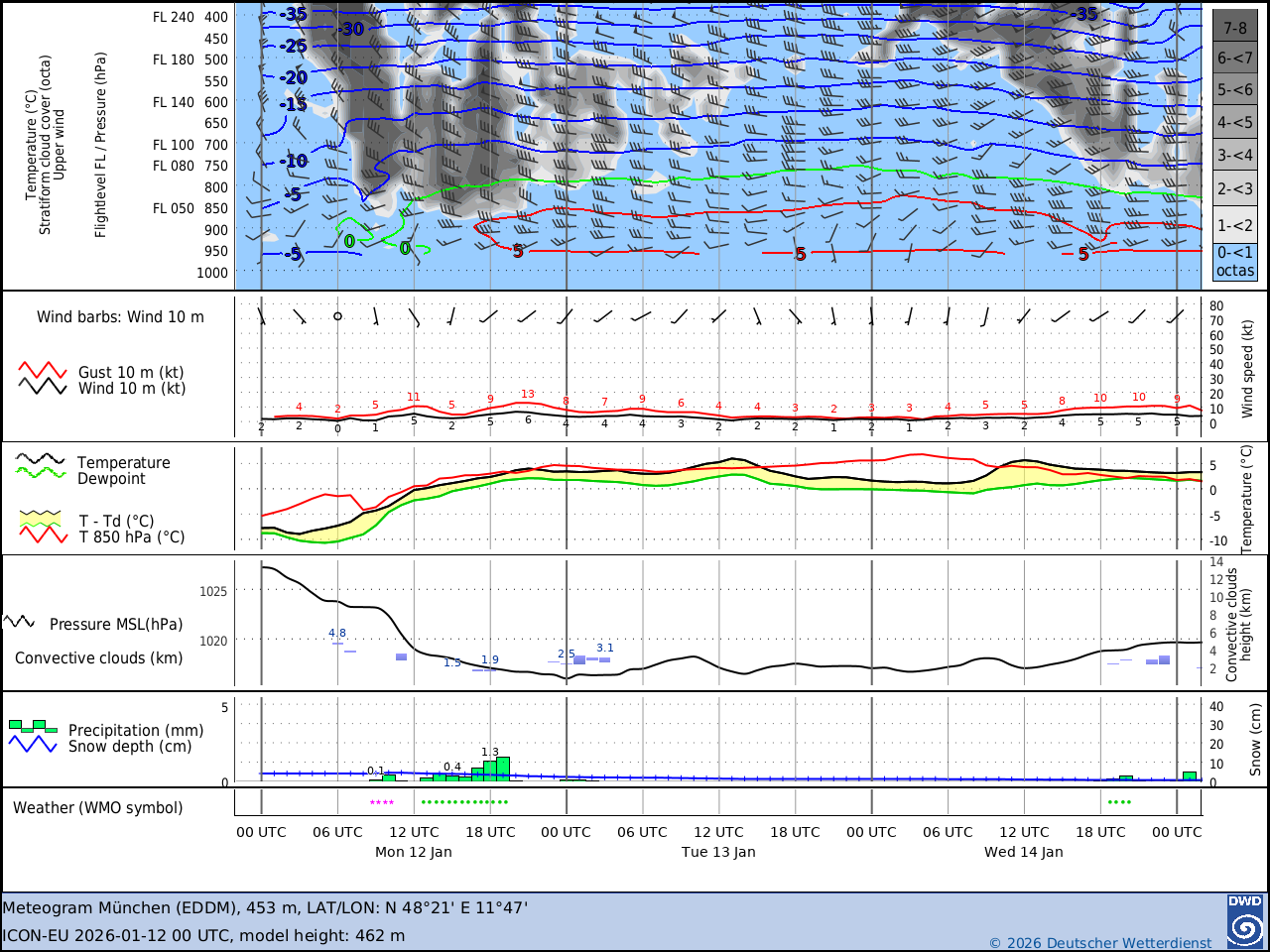Screen dimensions: 1270x952
Task: Click the pink snow symbols in the Weather row
Action: point(382,803)
